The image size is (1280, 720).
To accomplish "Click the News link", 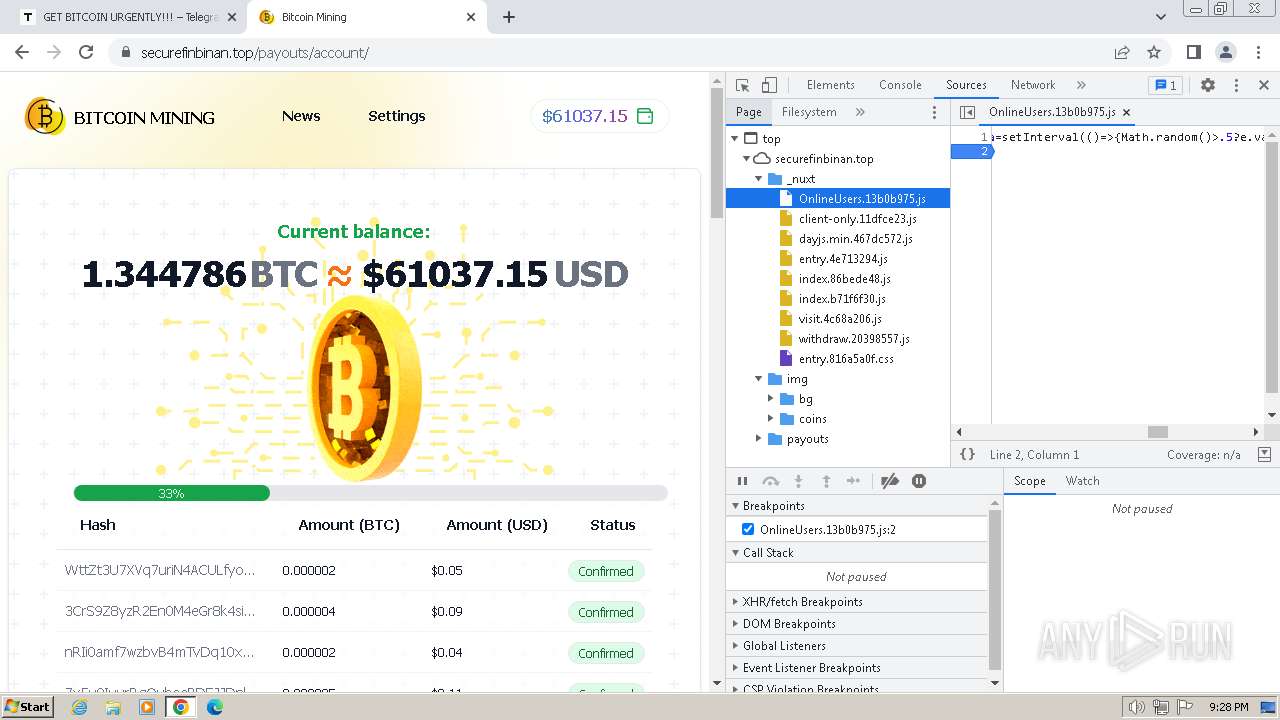I will coord(301,116).
